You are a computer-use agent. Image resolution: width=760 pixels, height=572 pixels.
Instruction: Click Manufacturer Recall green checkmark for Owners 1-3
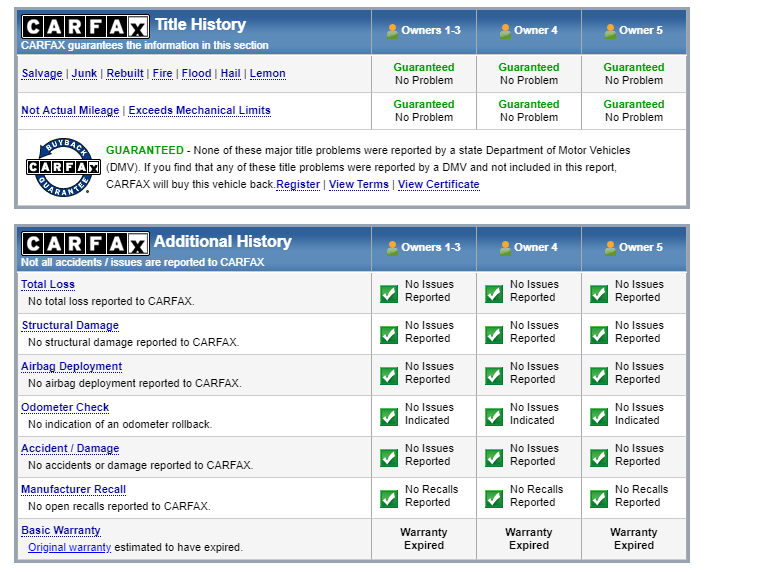point(389,499)
